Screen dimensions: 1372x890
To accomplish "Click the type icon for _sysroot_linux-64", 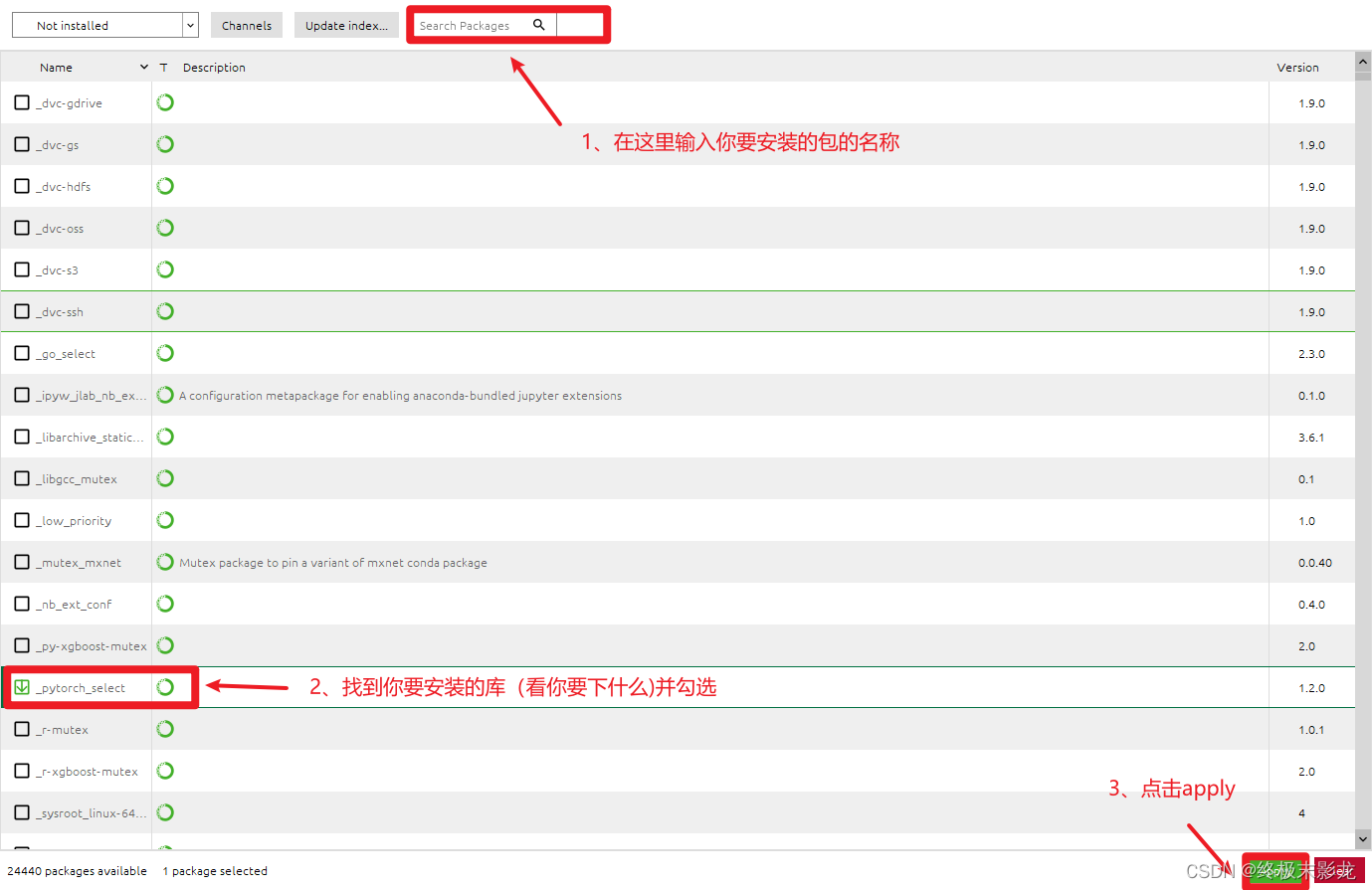I will (x=165, y=812).
